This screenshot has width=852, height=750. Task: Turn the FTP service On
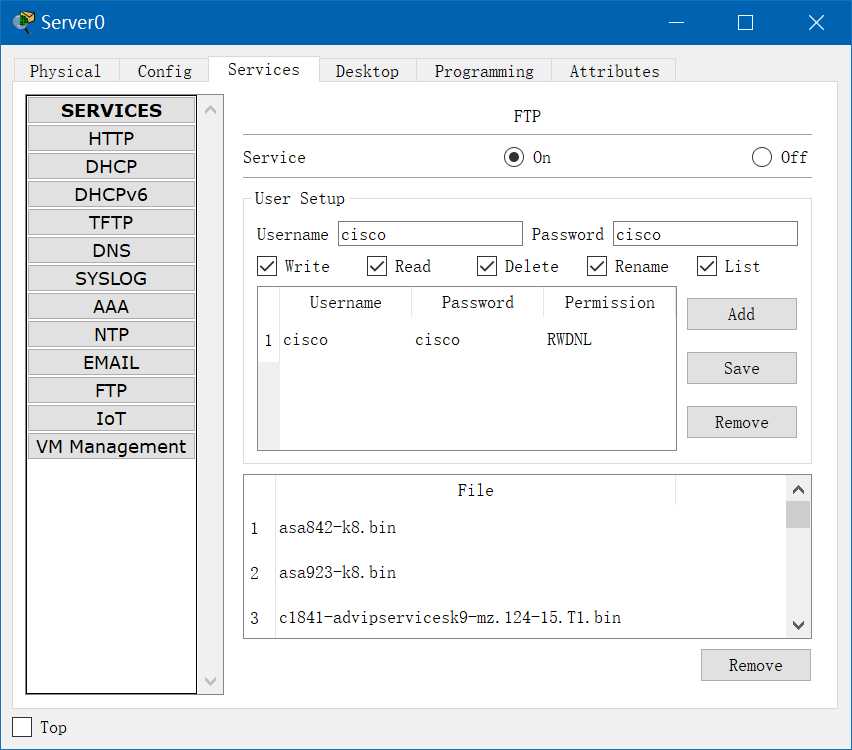click(513, 158)
